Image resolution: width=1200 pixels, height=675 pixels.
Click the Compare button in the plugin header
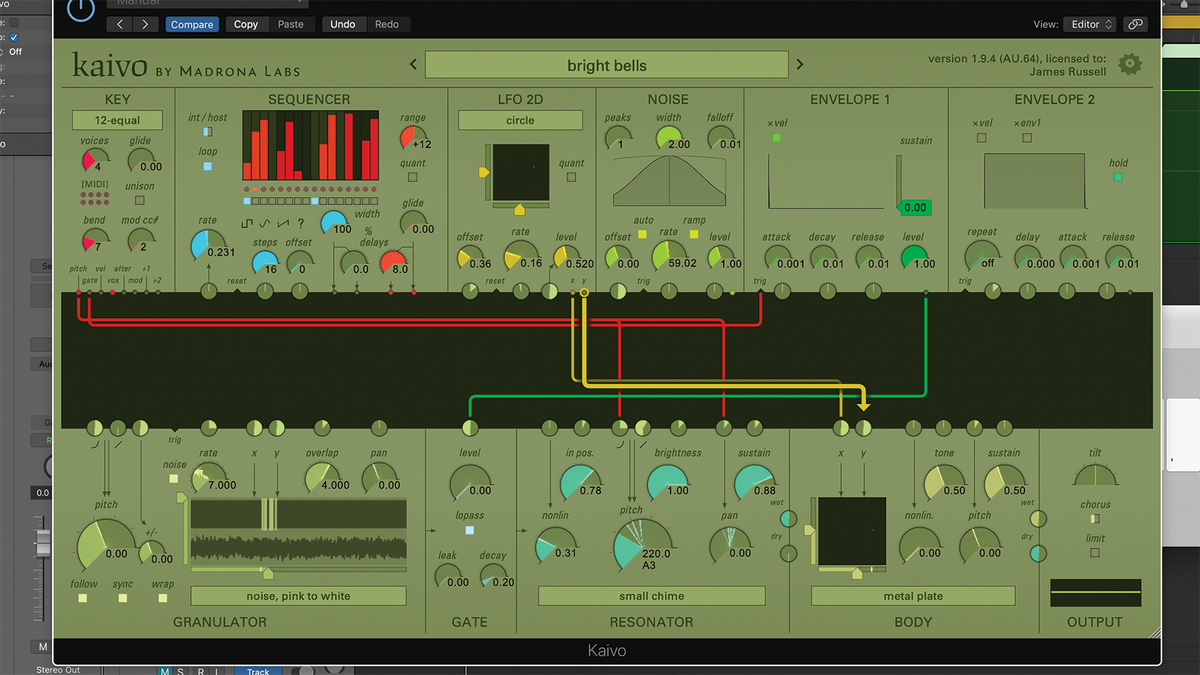[x=192, y=24]
